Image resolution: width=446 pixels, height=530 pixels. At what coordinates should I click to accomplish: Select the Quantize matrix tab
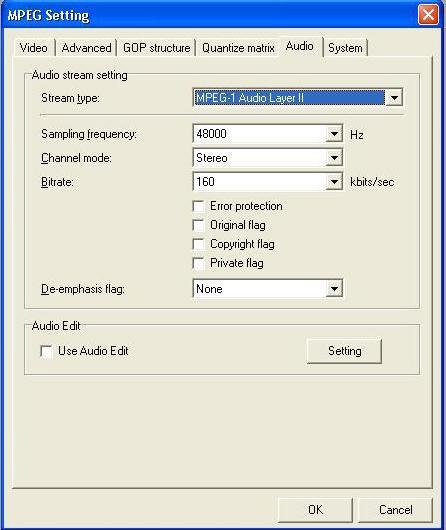[x=238, y=48]
